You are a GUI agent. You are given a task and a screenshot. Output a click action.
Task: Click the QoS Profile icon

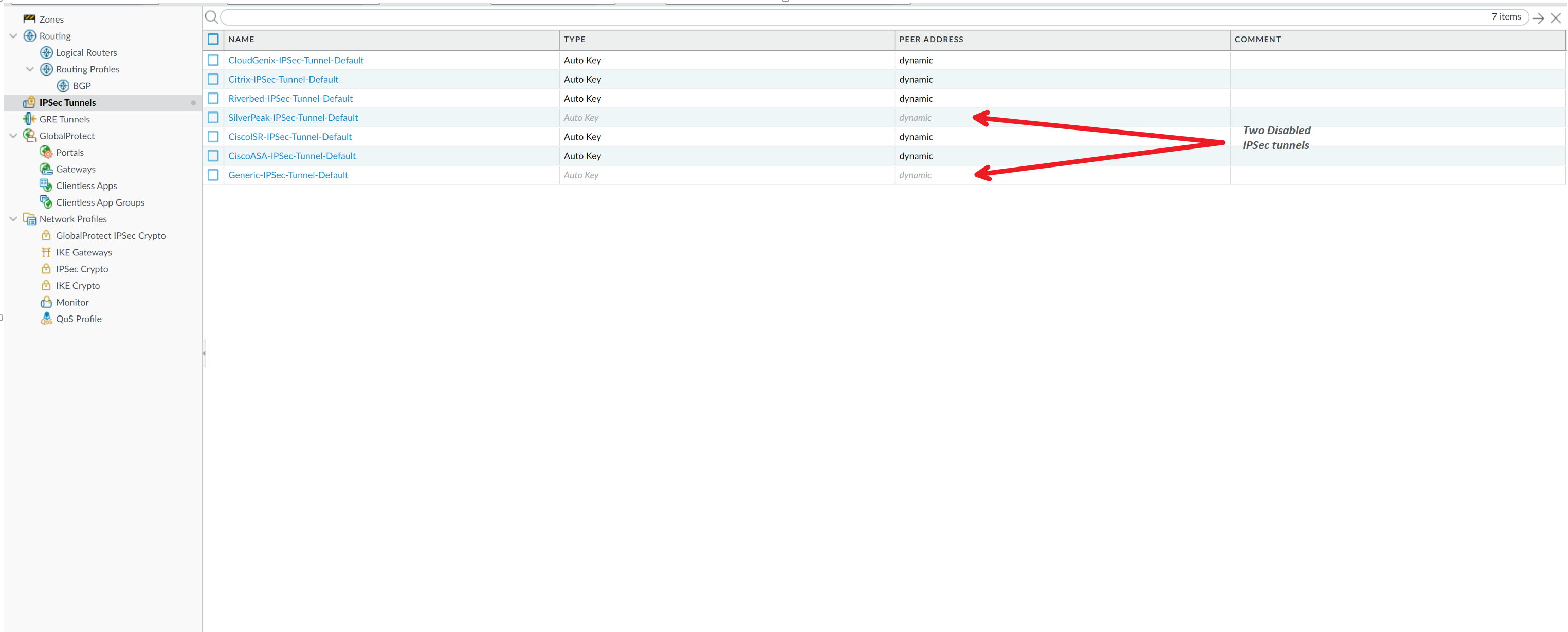pos(46,318)
